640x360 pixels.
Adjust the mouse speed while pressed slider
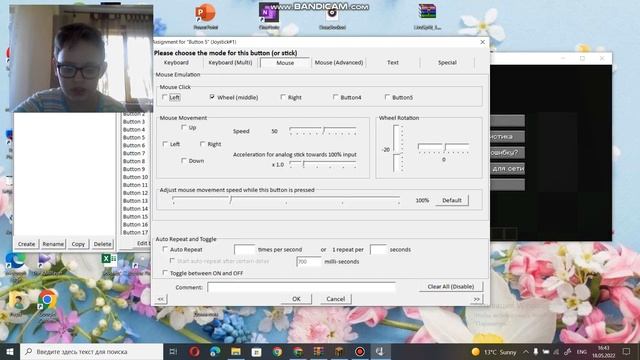(x=286, y=200)
